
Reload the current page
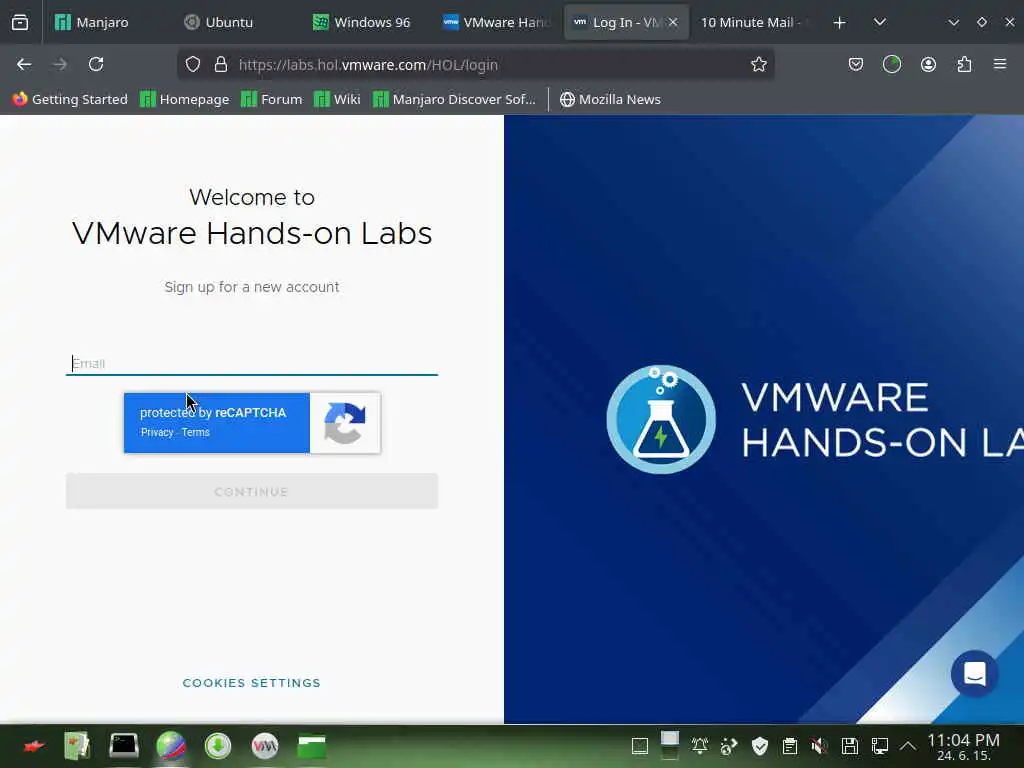tap(96, 64)
